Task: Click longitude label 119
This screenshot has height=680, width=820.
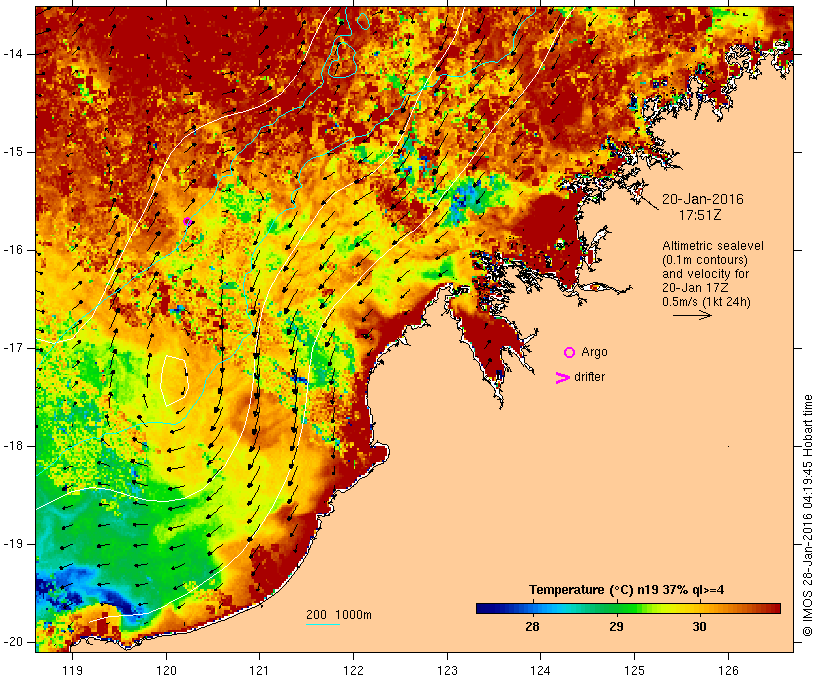Action: click(x=72, y=670)
